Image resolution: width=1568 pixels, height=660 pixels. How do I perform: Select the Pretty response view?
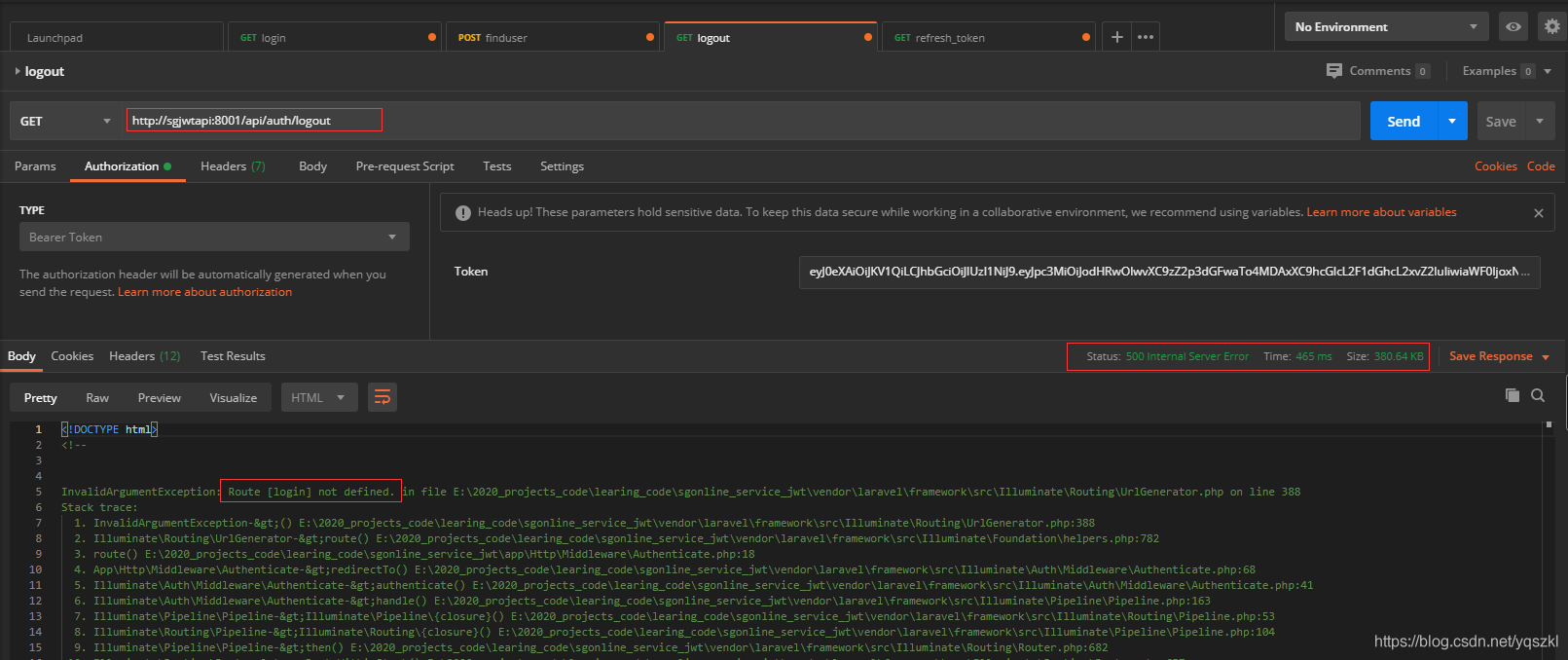pyautogui.click(x=40, y=397)
